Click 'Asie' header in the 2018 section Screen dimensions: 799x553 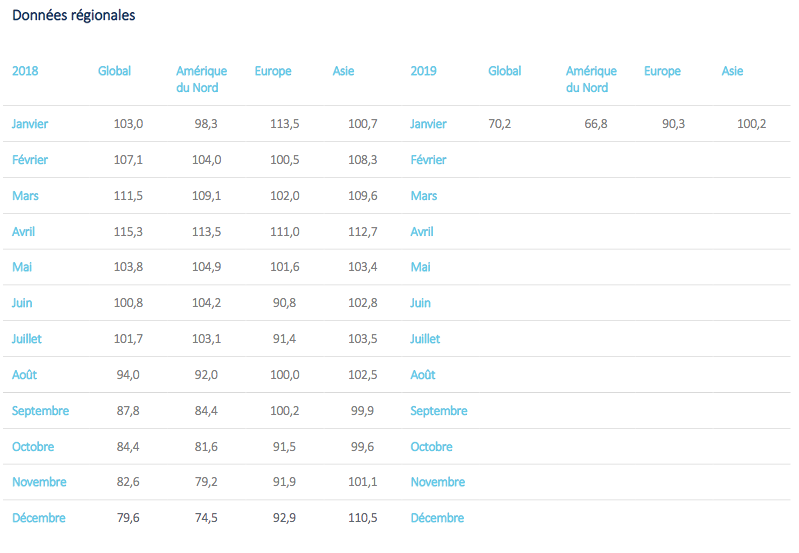point(343,71)
